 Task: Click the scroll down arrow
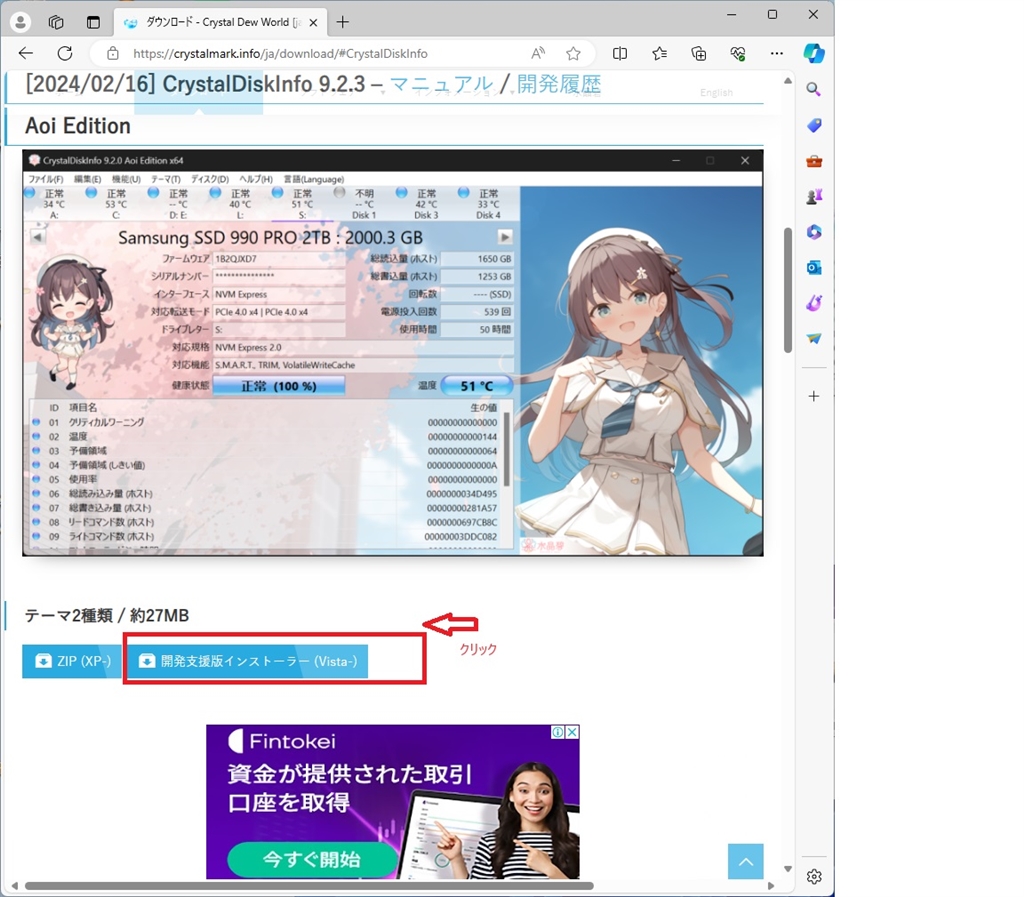coord(788,869)
